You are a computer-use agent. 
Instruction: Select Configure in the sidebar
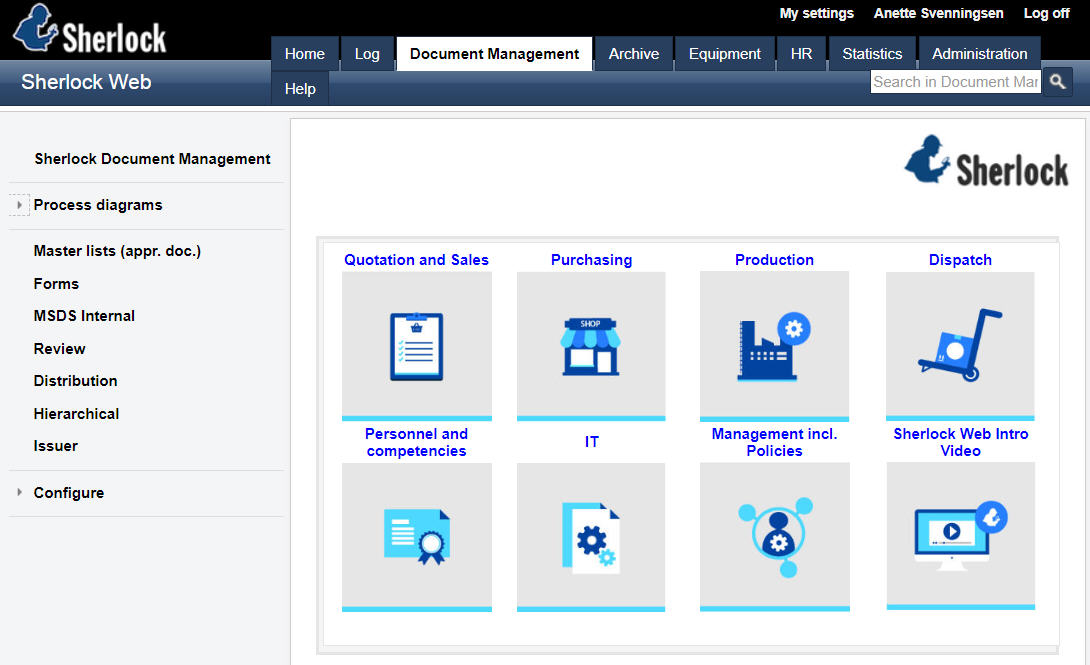(x=69, y=493)
